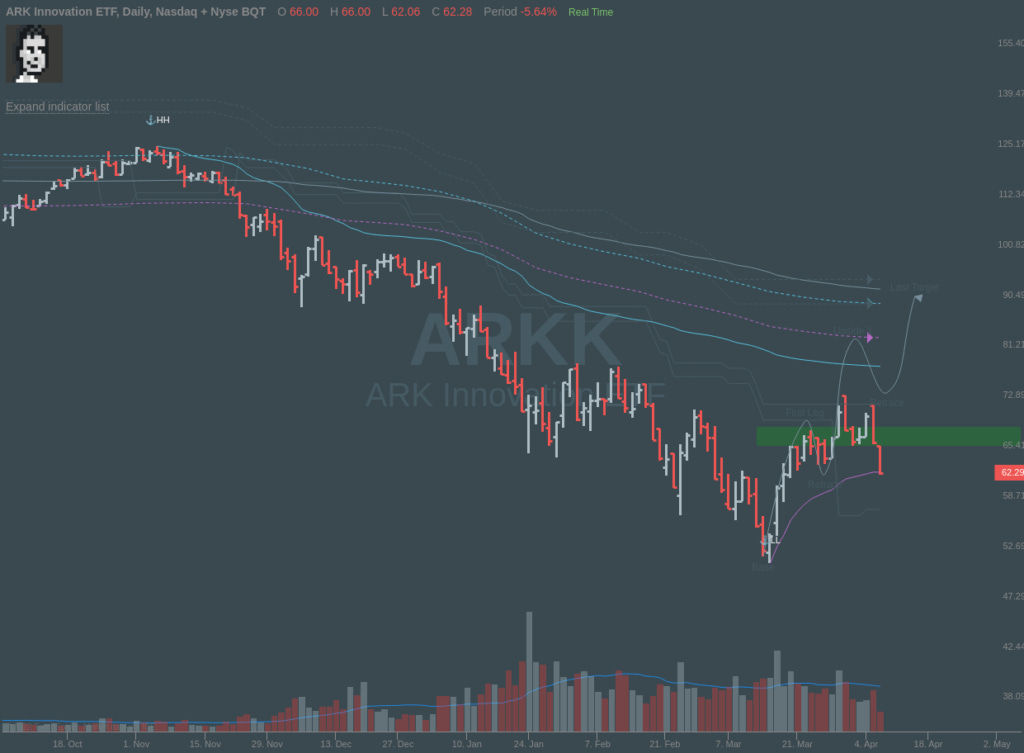Image resolution: width=1024 pixels, height=753 pixels.
Task: Click the close value C 62.28
Action: [452, 12]
